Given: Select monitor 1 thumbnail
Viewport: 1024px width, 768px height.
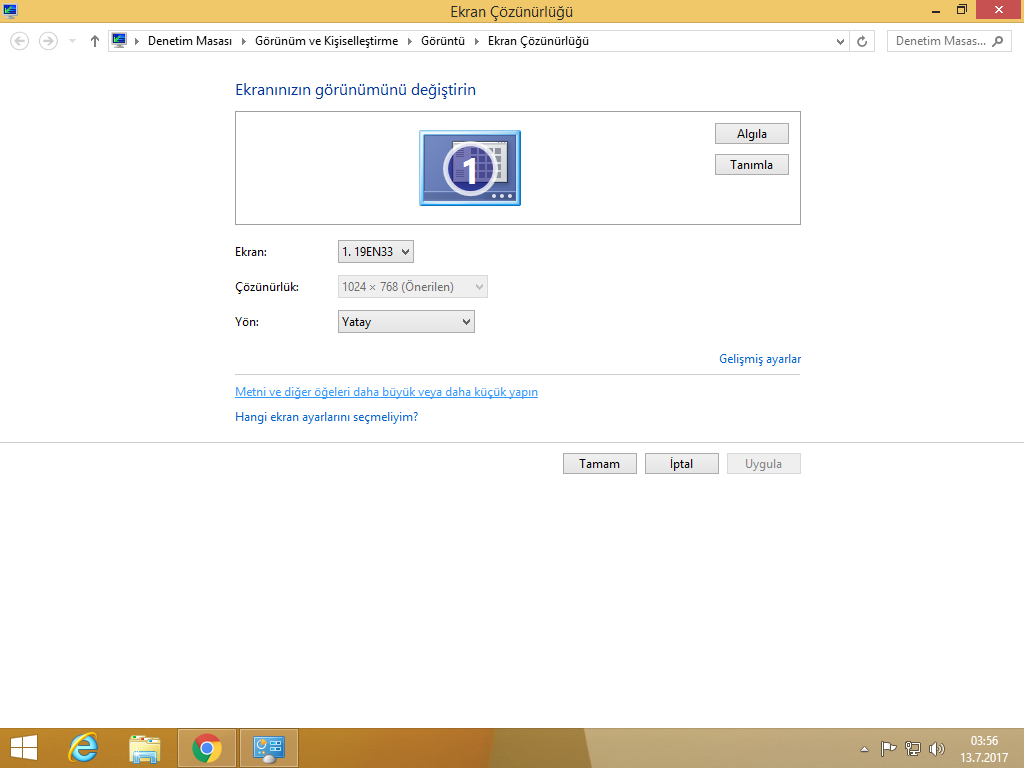Looking at the screenshot, I should pos(470,168).
